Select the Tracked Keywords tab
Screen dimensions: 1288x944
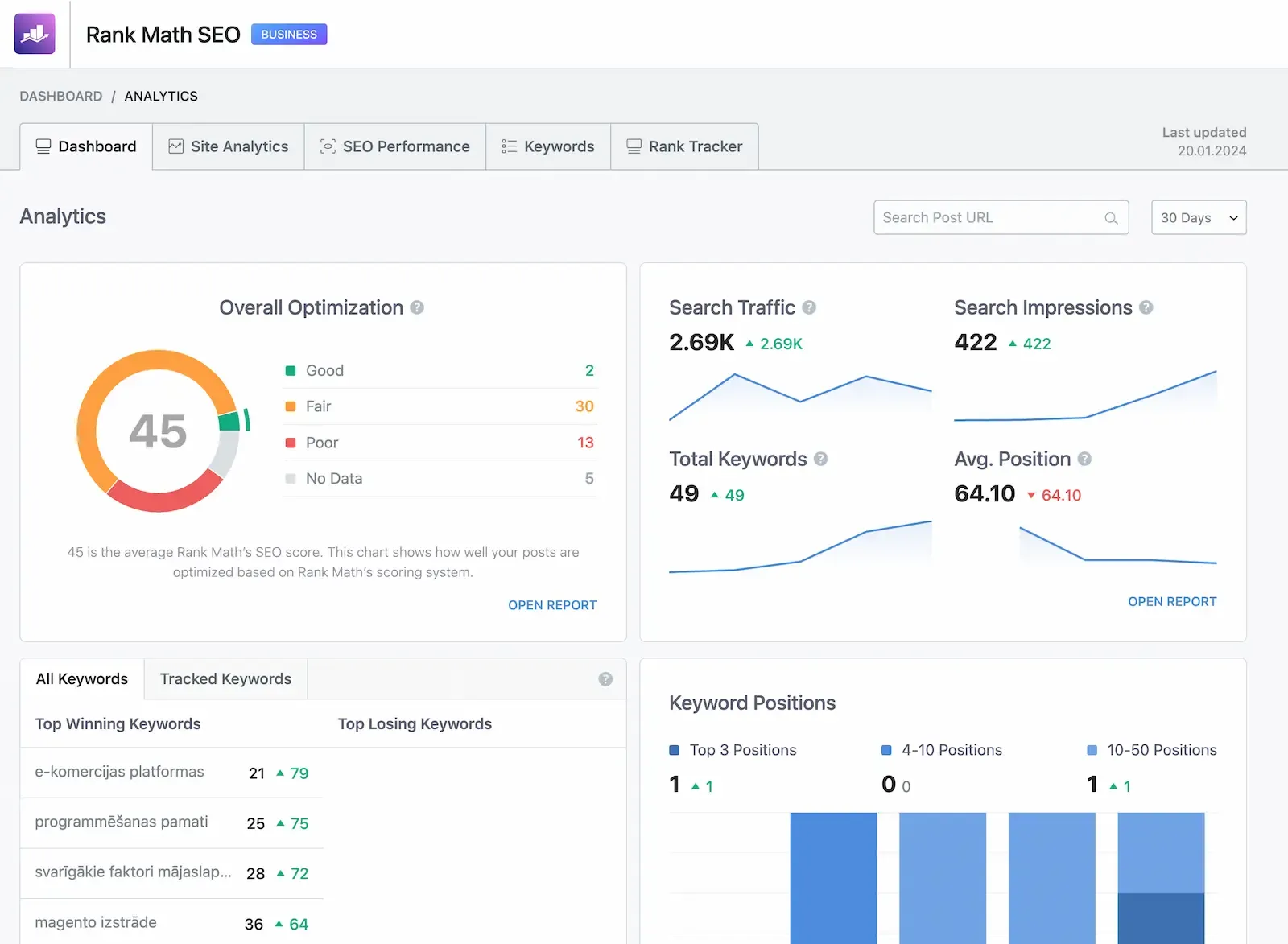[226, 679]
